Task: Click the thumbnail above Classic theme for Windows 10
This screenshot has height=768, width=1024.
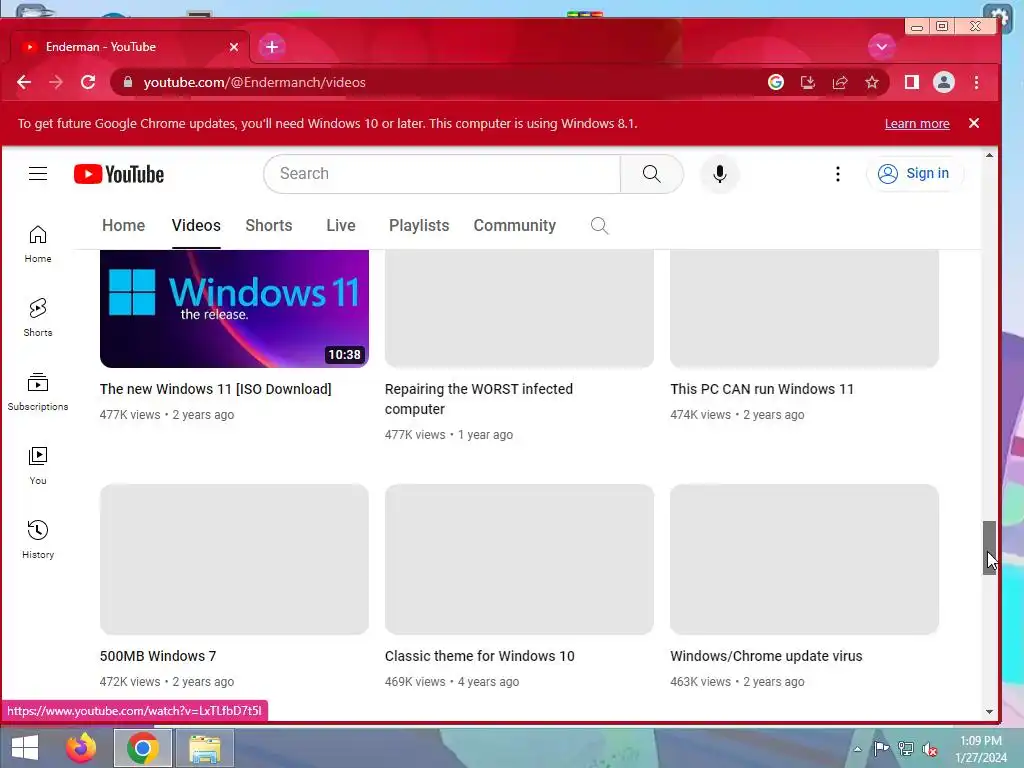Action: 519,559
